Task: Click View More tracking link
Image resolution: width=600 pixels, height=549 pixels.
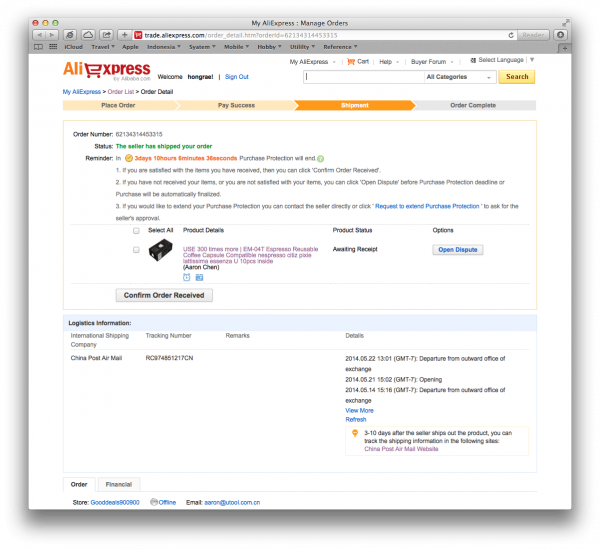Action: click(x=359, y=411)
